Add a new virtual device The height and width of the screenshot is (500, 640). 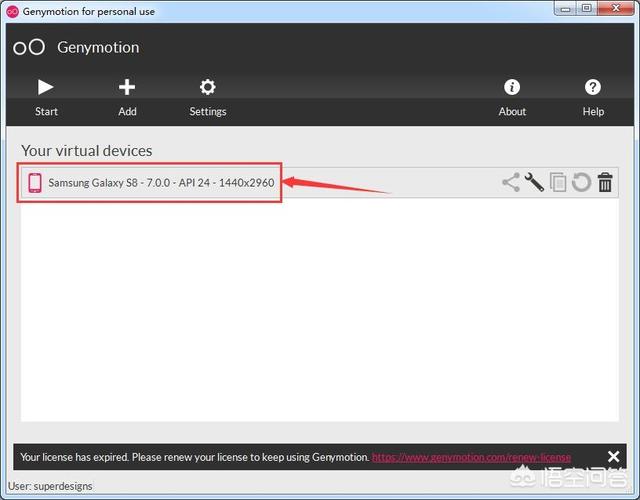(x=127, y=97)
